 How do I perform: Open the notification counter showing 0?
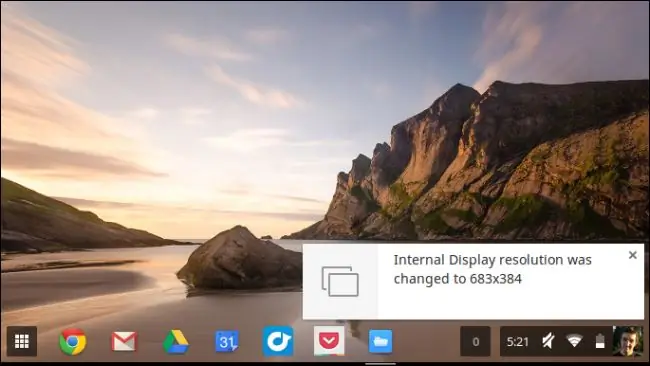pos(475,342)
